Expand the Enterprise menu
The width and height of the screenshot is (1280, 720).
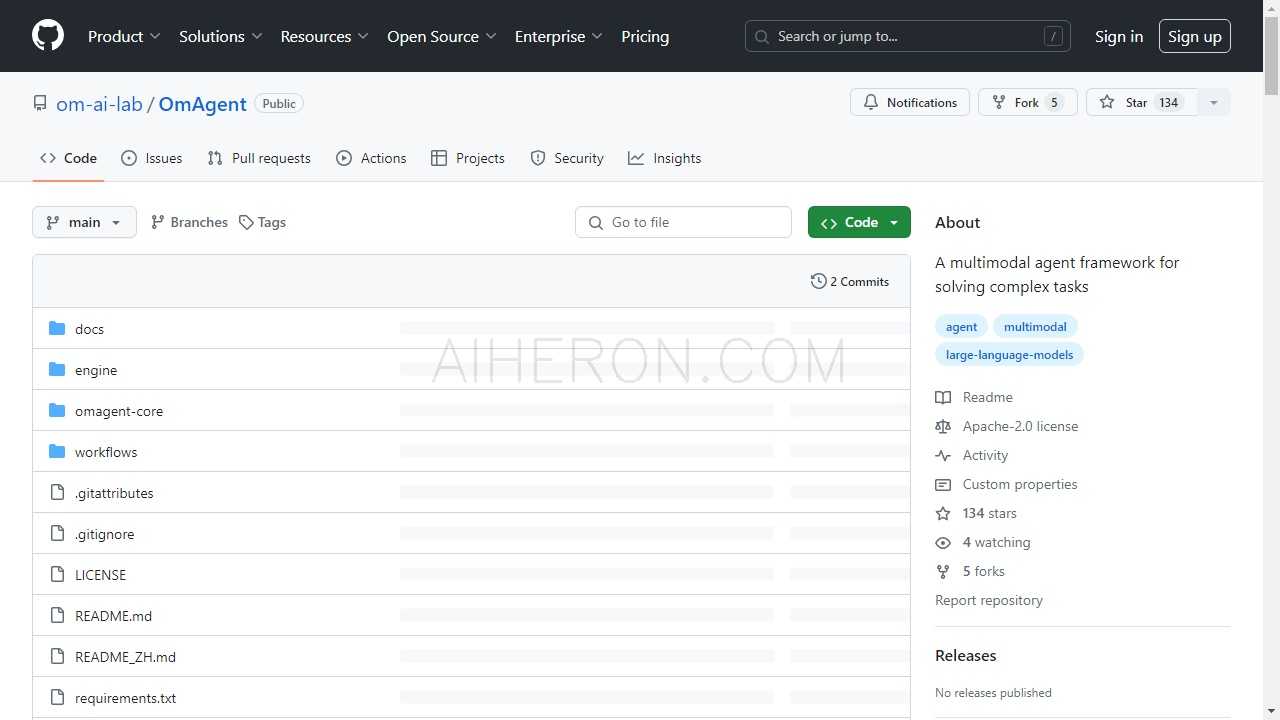[559, 36]
